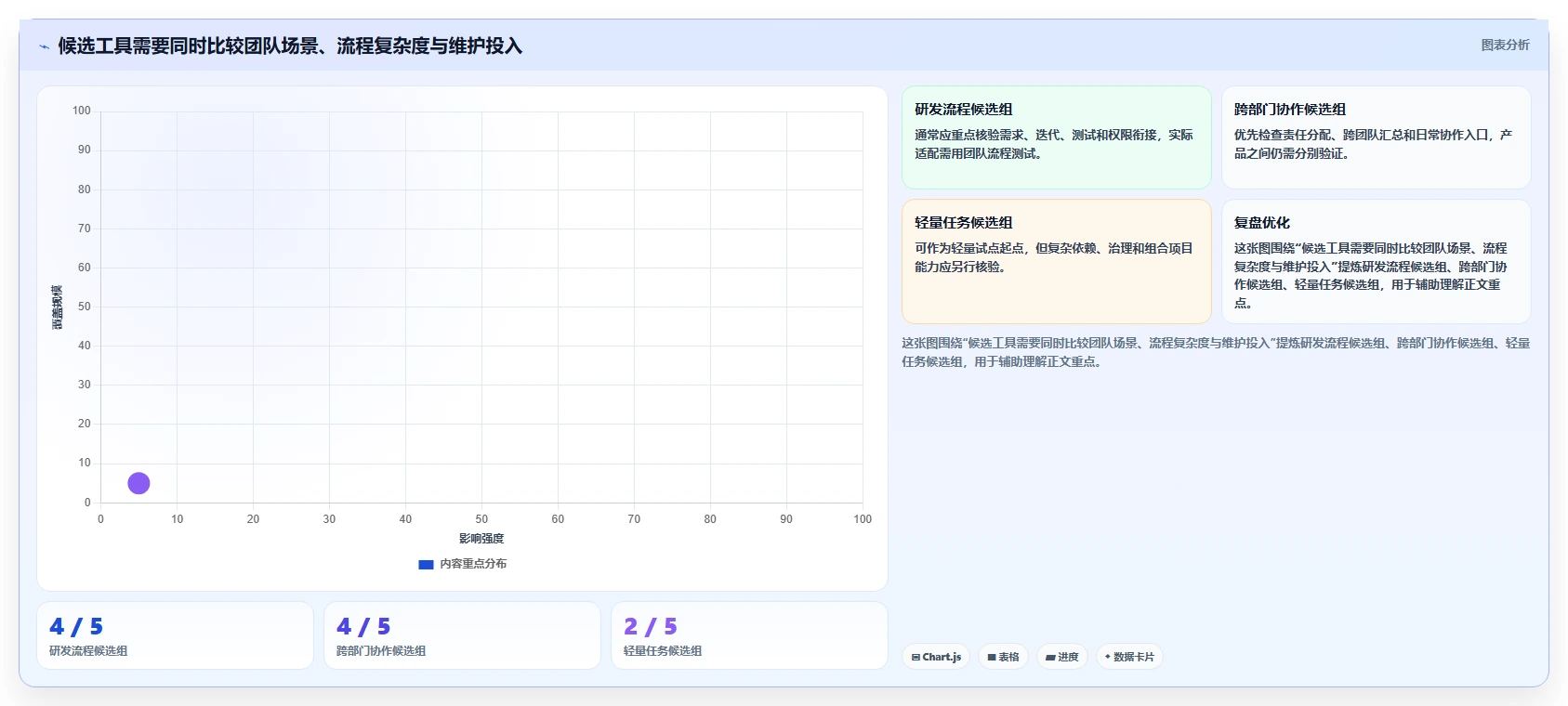Click the x-axis tick label 90

(786, 519)
